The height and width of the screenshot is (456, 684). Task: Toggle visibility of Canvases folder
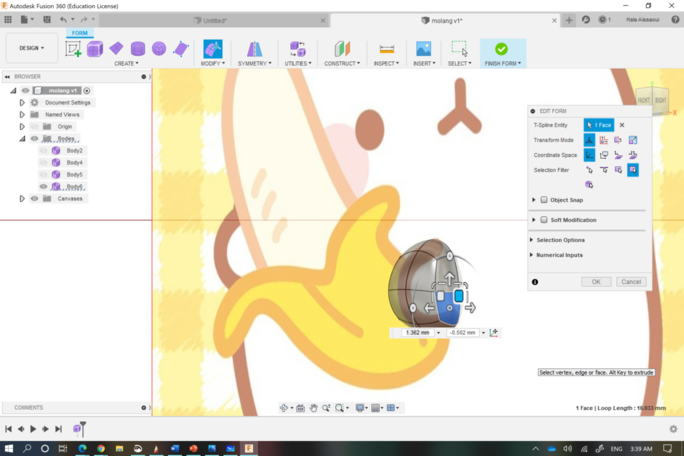34,199
